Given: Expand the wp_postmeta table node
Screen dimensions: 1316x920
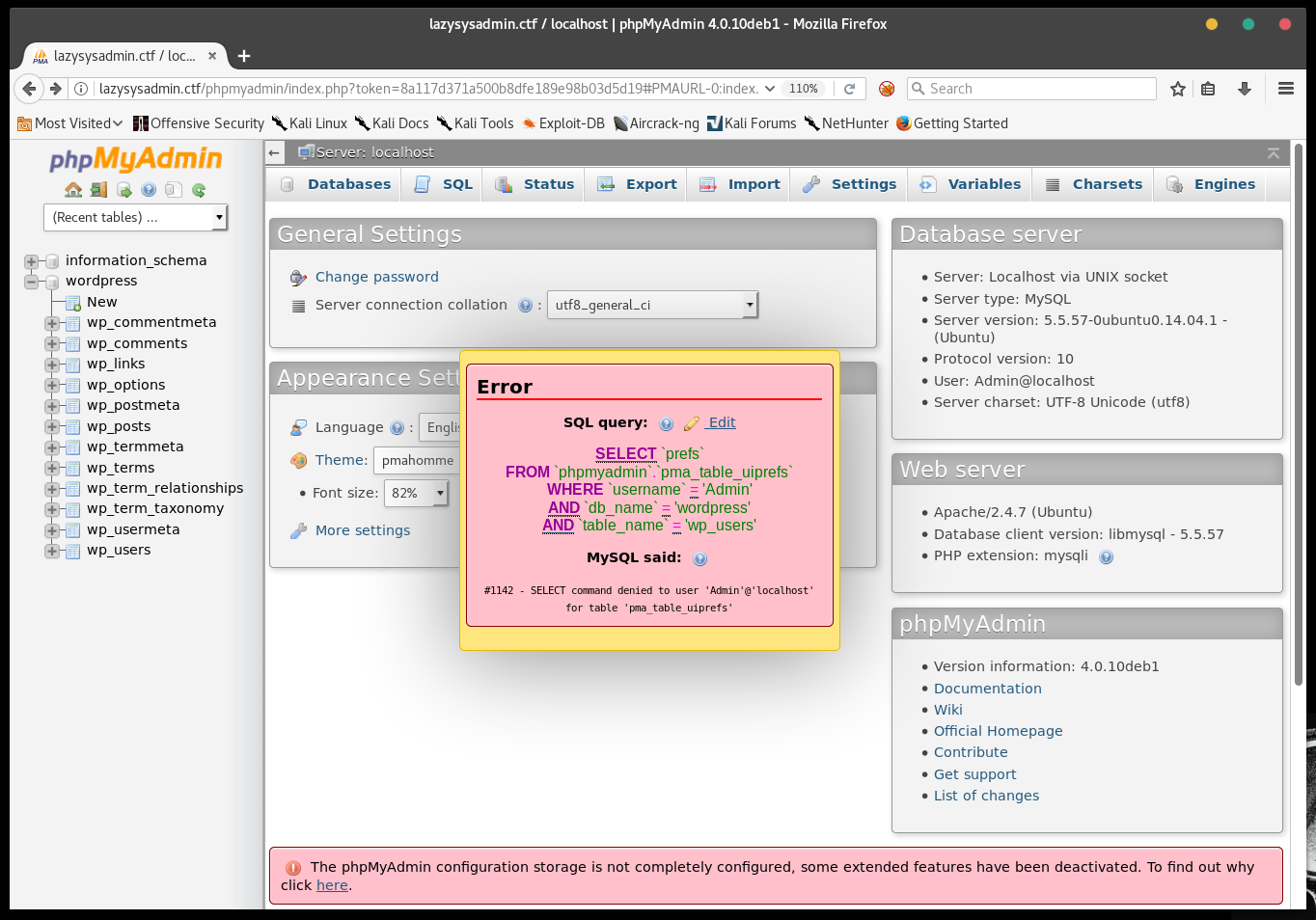Looking at the screenshot, I should 51,406.
